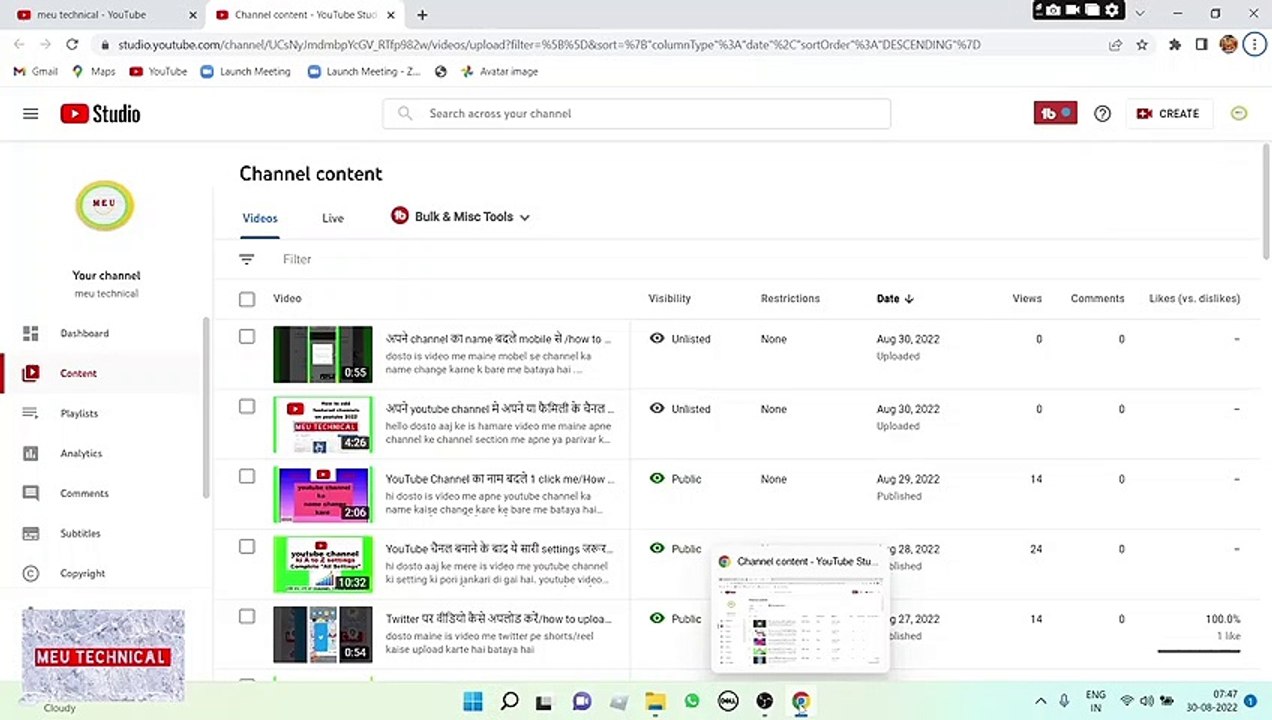Screen dimensions: 1272x720
Task: Change Unlisted visibility of the 0:55 video
Action: (680, 339)
